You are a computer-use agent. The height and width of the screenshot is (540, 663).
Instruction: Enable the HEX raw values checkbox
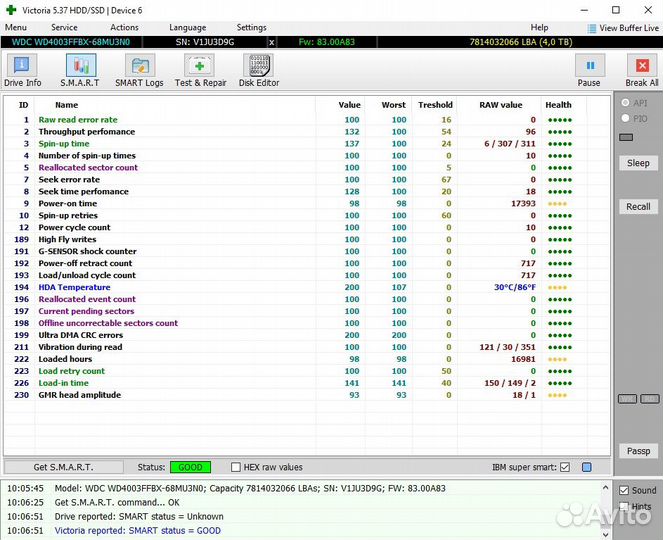coord(236,467)
